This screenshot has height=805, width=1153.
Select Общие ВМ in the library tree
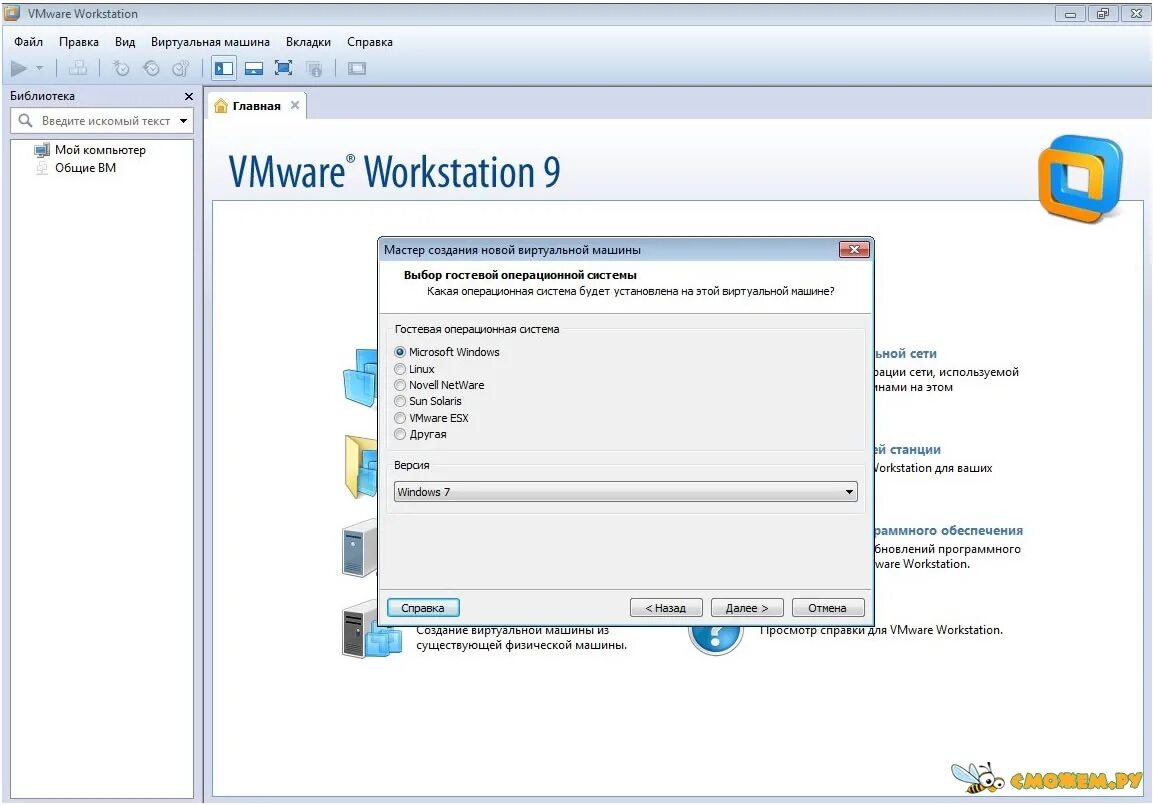tap(85, 168)
